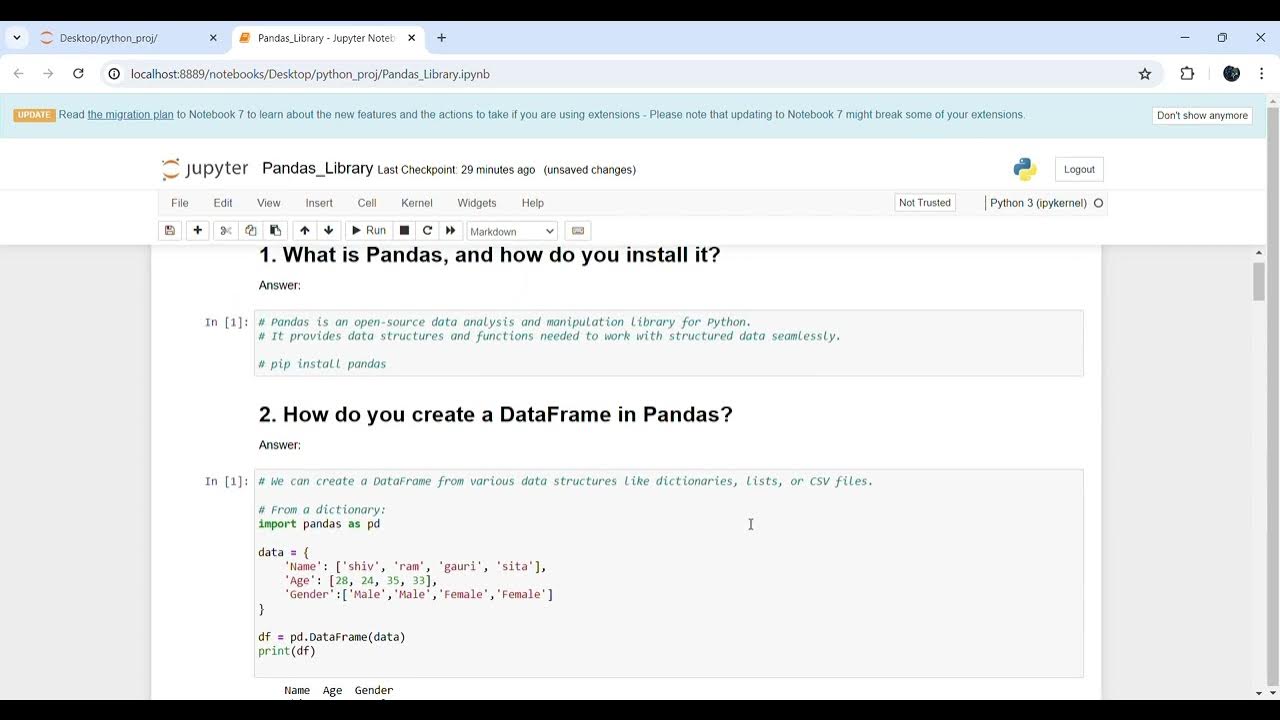
Task: Open the Widgets menu
Action: [477, 203]
